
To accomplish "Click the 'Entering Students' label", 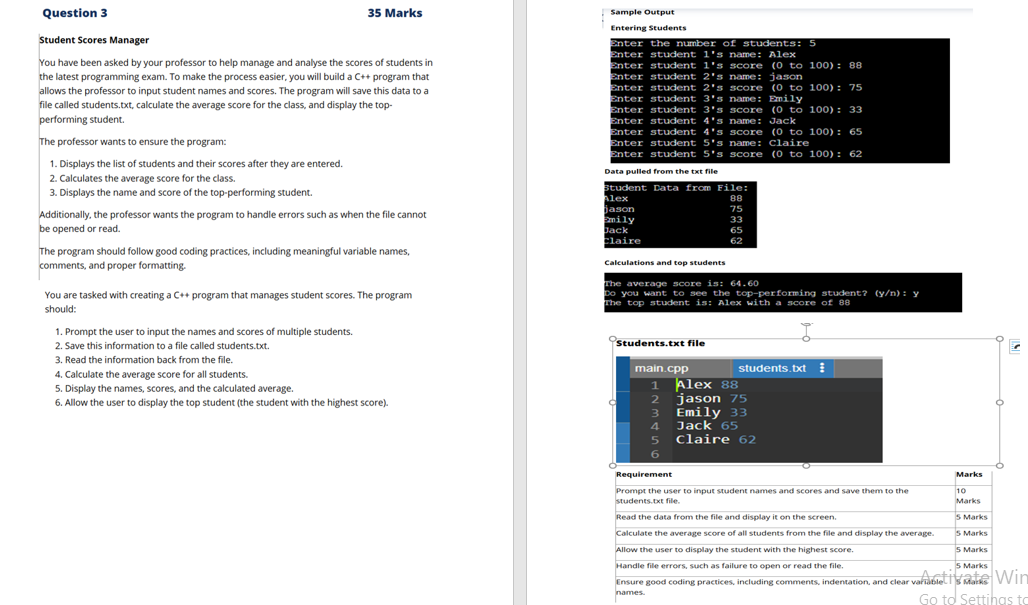I will point(648,28).
